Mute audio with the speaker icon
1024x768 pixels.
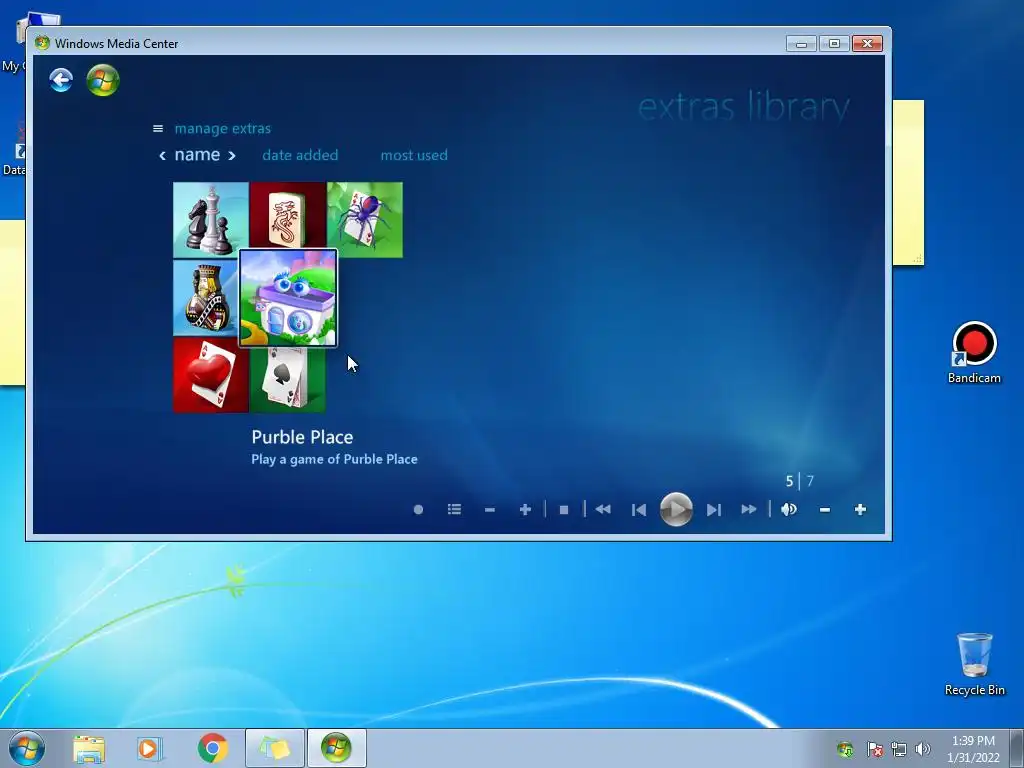(789, 509)
